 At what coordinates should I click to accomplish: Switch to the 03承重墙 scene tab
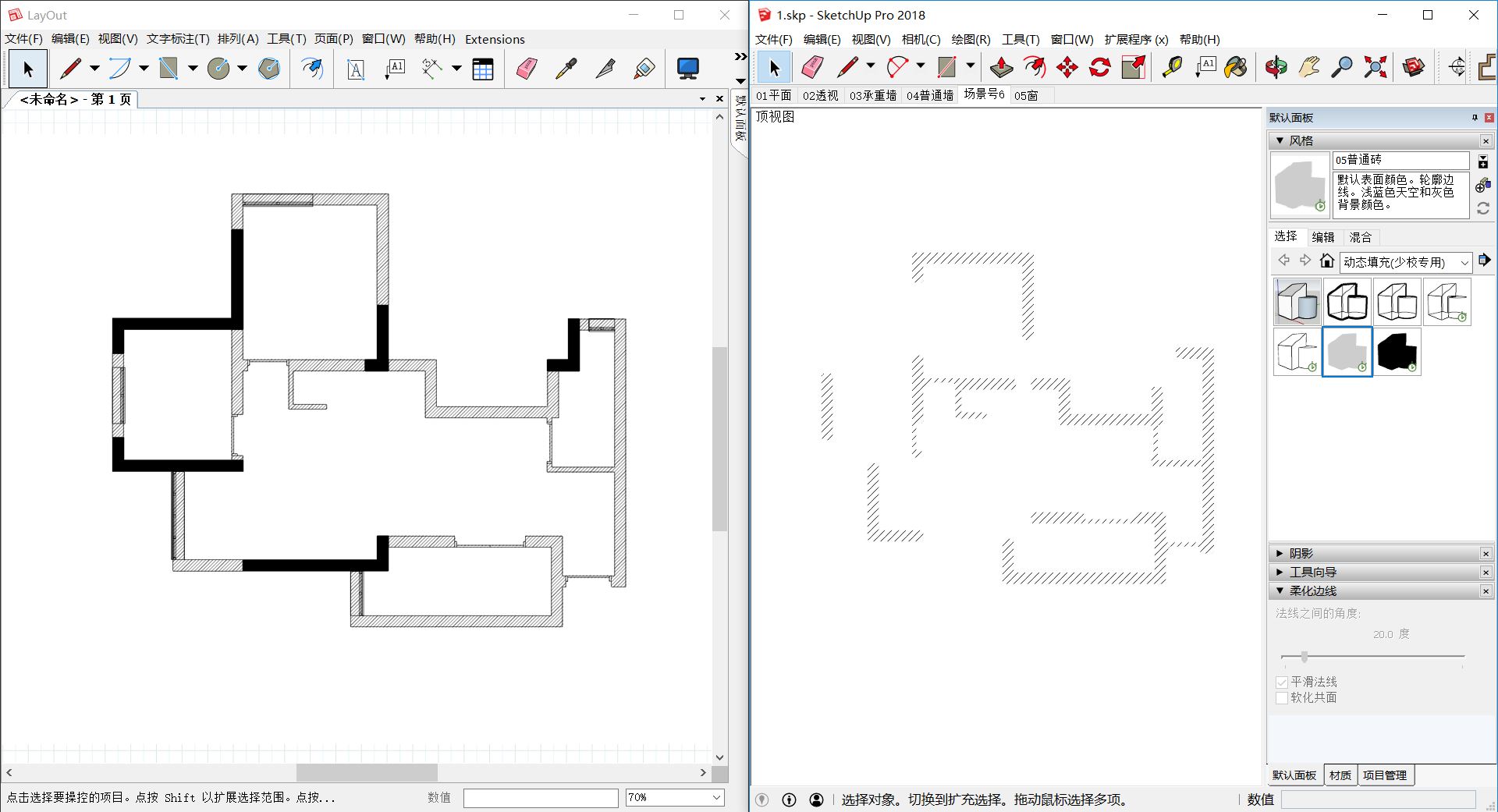[x=872, y=95]
